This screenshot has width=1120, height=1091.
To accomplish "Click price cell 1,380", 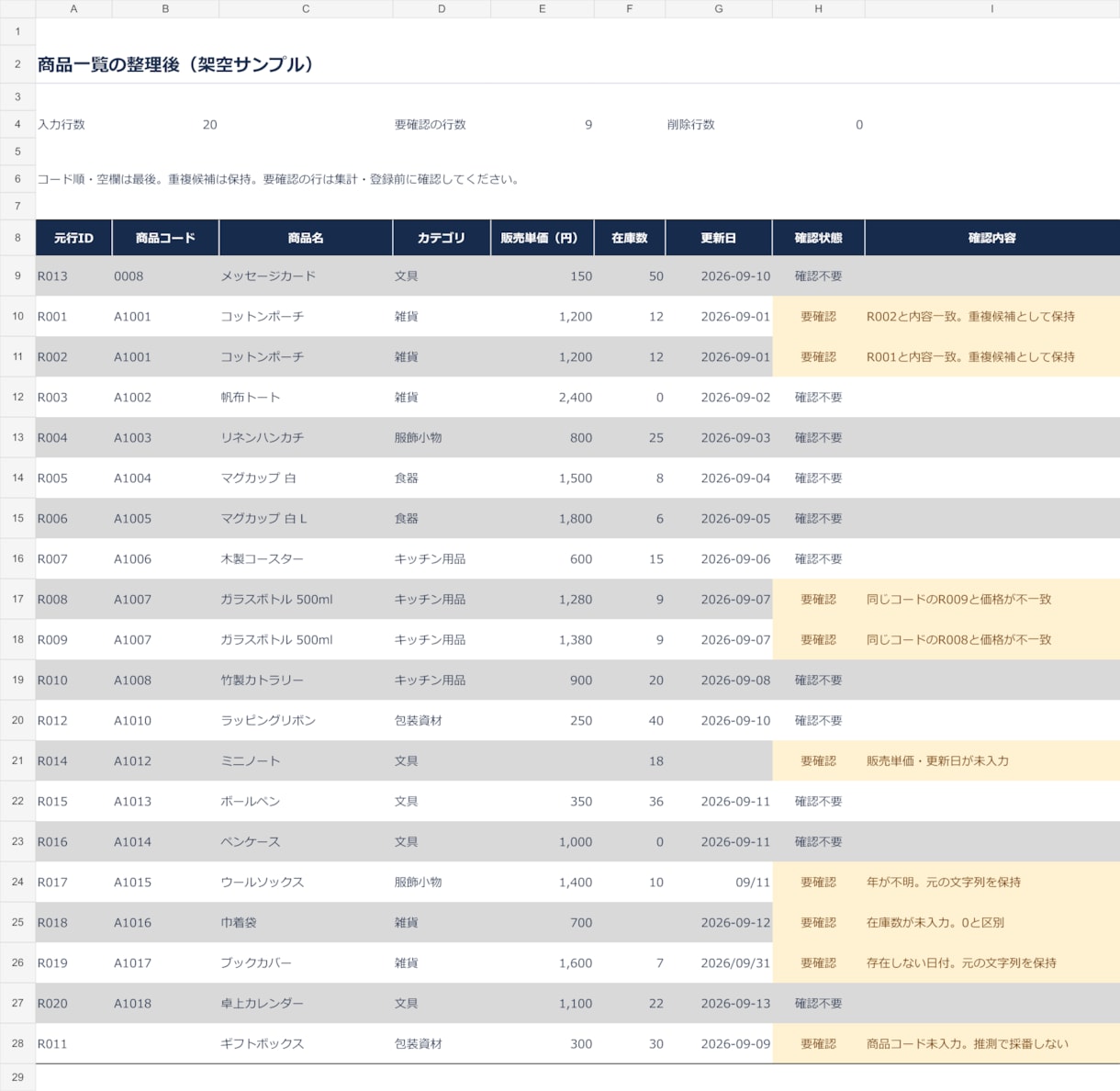I will click(576, 640).
